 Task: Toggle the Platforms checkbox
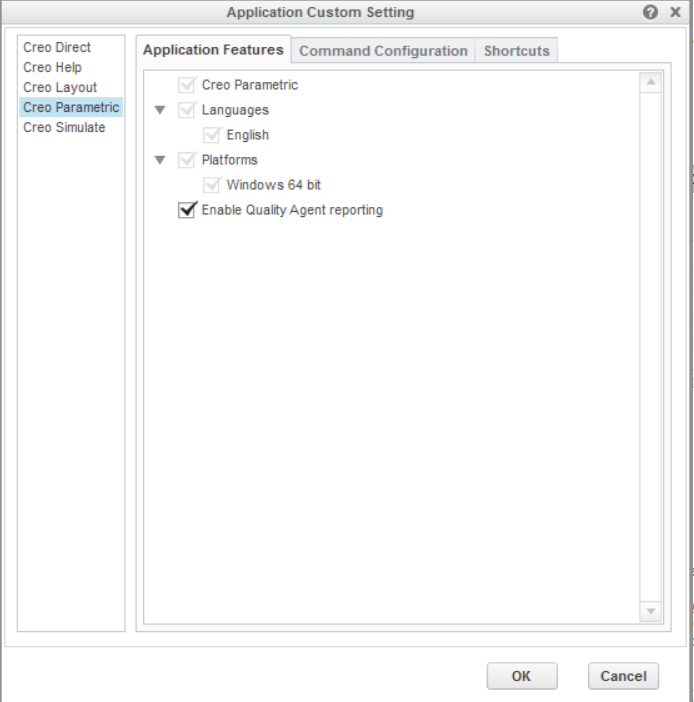coord(186,160)
